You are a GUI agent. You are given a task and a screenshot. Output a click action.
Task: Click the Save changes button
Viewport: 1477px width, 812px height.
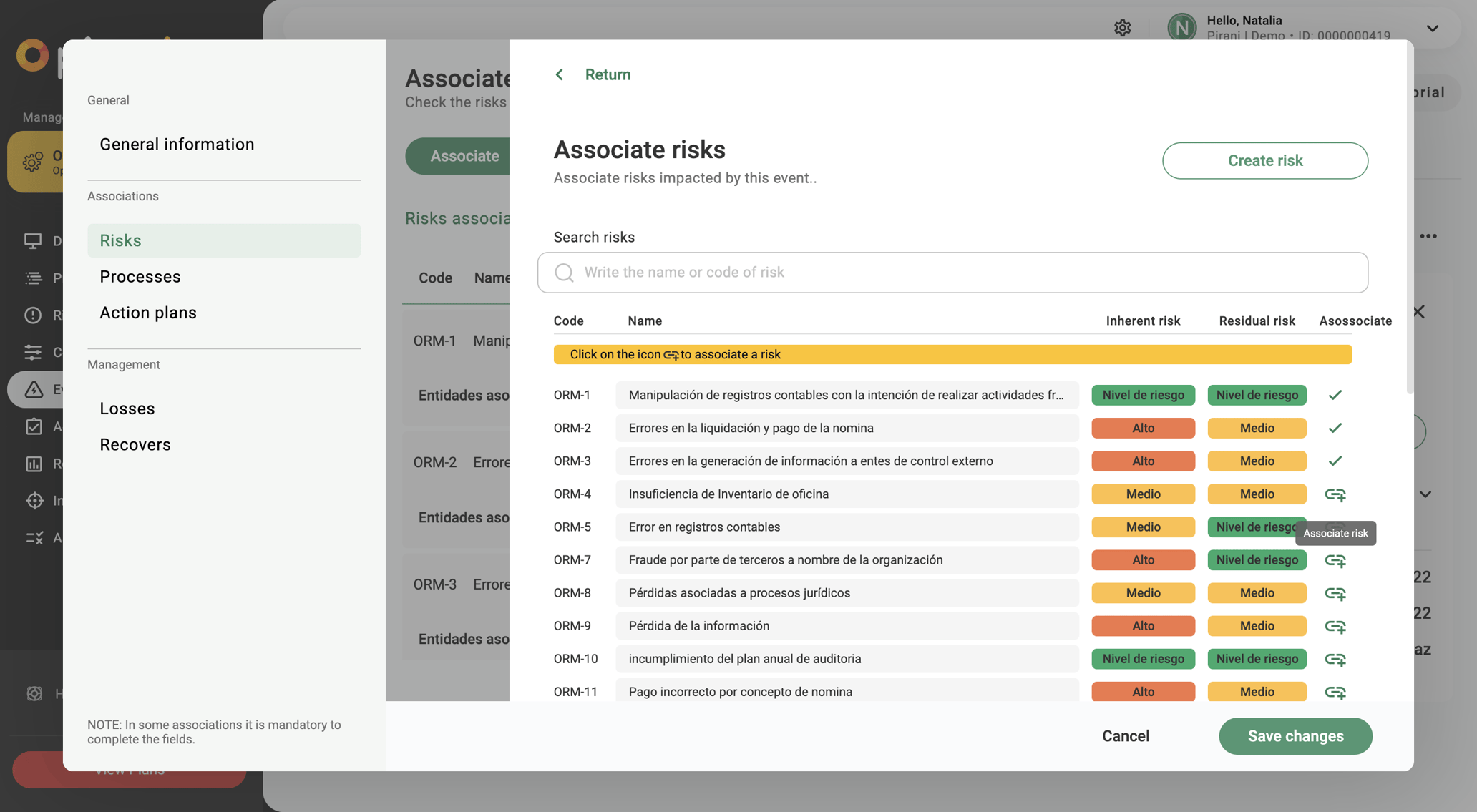(1295, 735)
